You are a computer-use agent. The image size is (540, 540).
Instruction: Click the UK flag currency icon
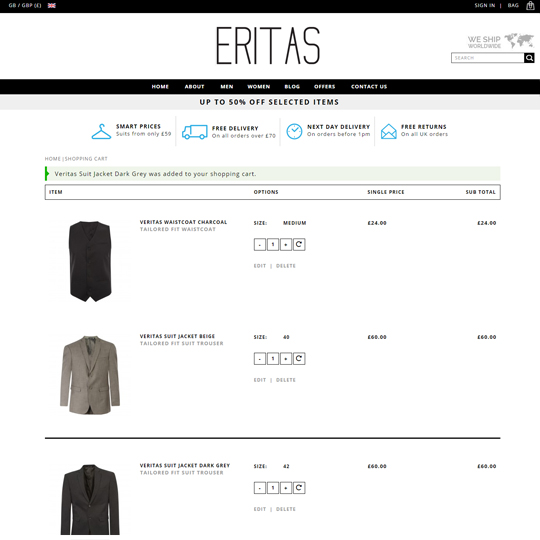(52, 6)
